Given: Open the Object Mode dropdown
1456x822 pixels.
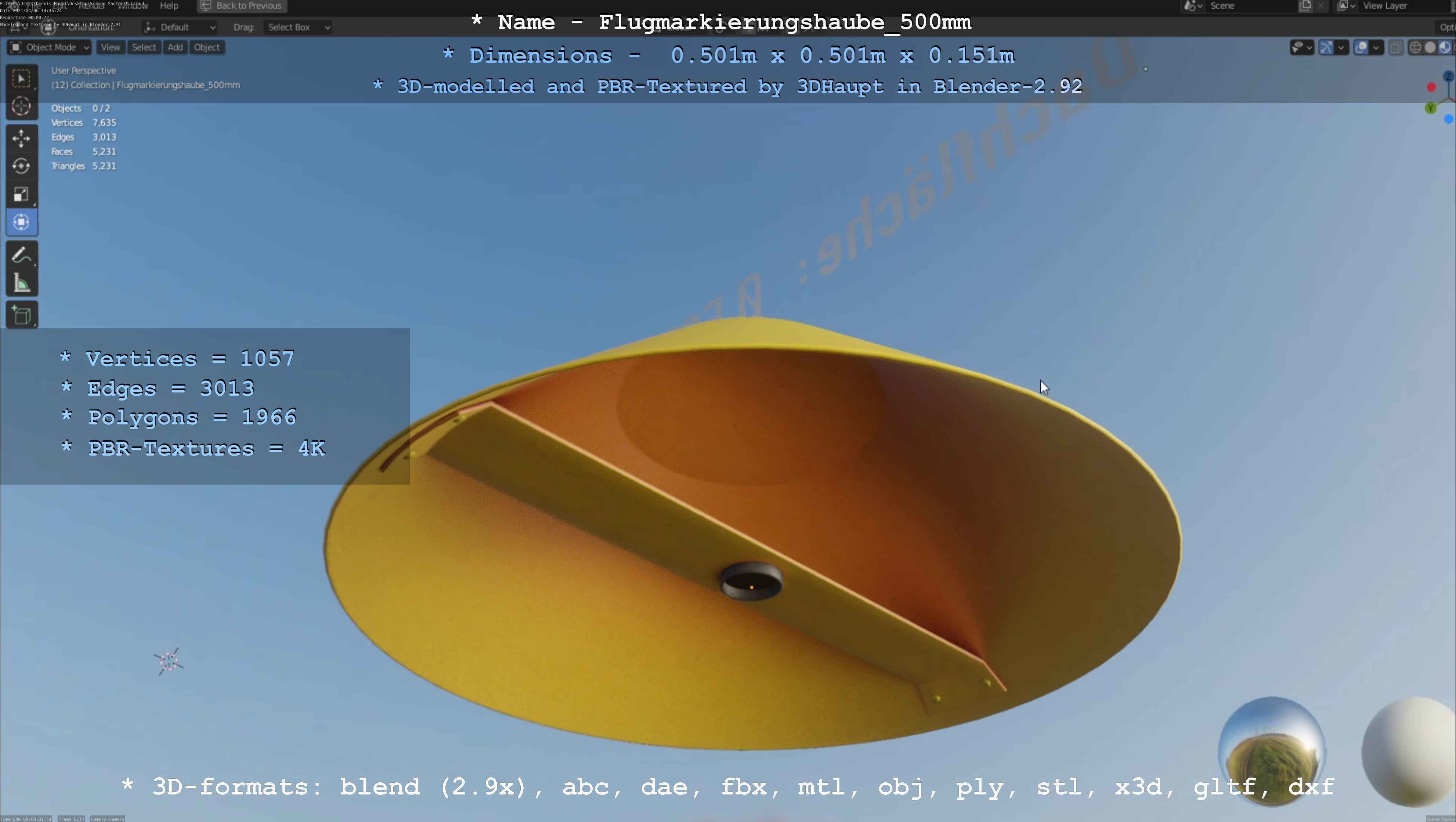Looking at the screenshot, I should 50,47.
